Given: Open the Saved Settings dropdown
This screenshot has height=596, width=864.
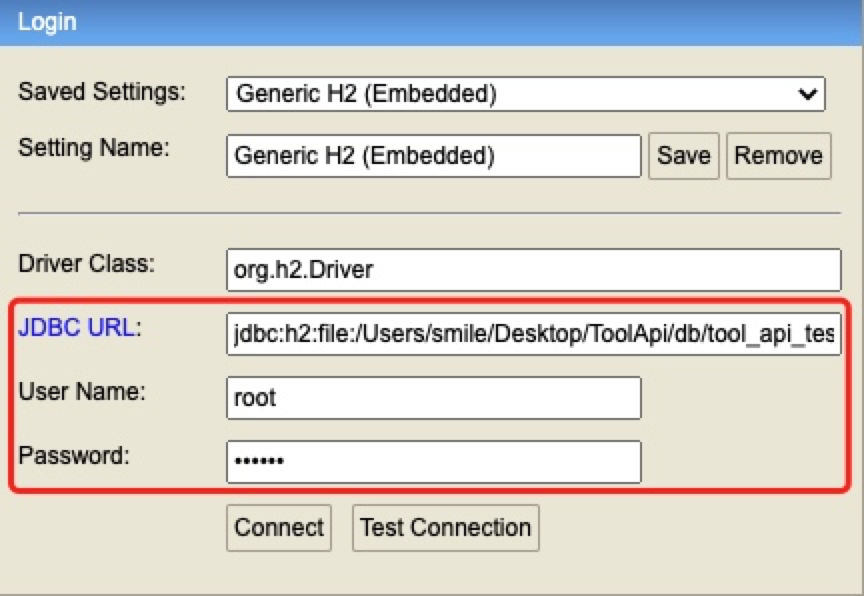Looking at the screenshot, I should coord(525,95).
